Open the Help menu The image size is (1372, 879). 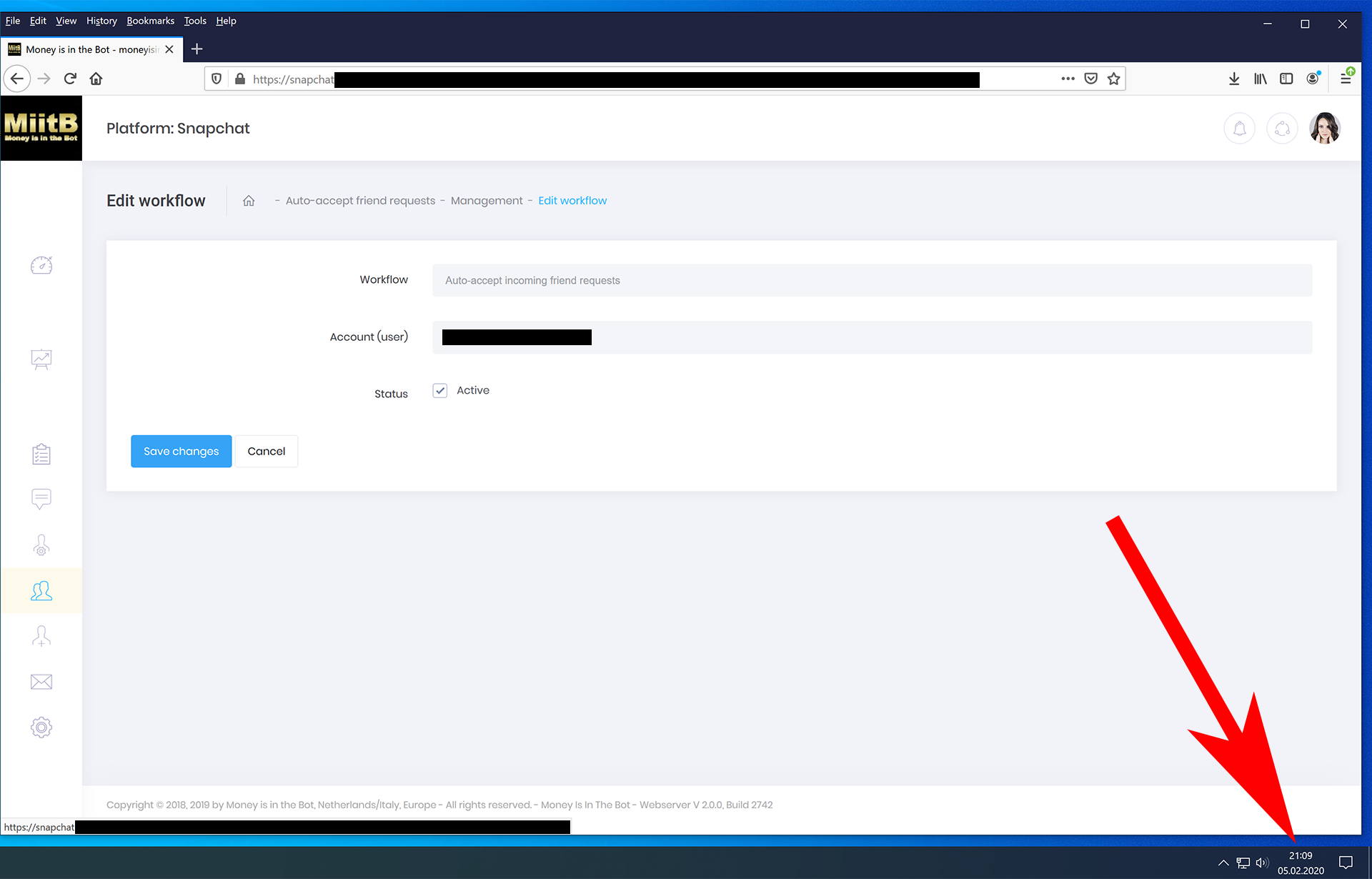pyautogui.click(x=227, y=21)
